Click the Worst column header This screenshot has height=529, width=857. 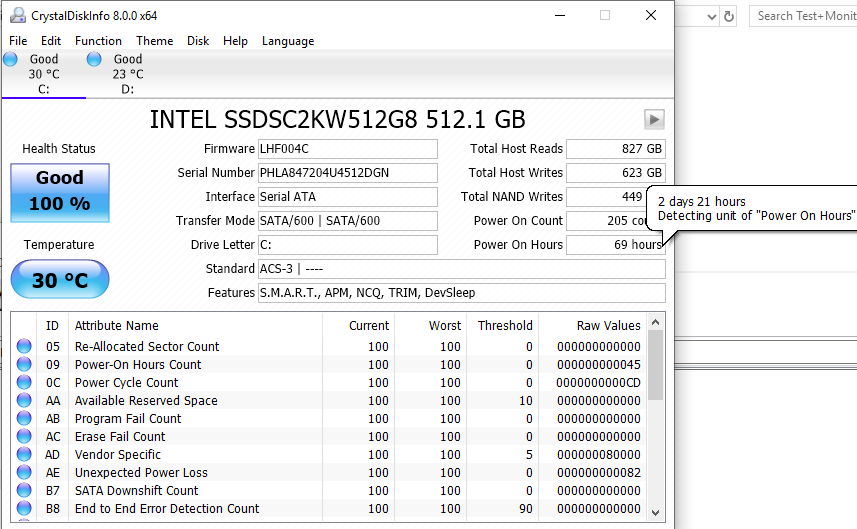431,326
